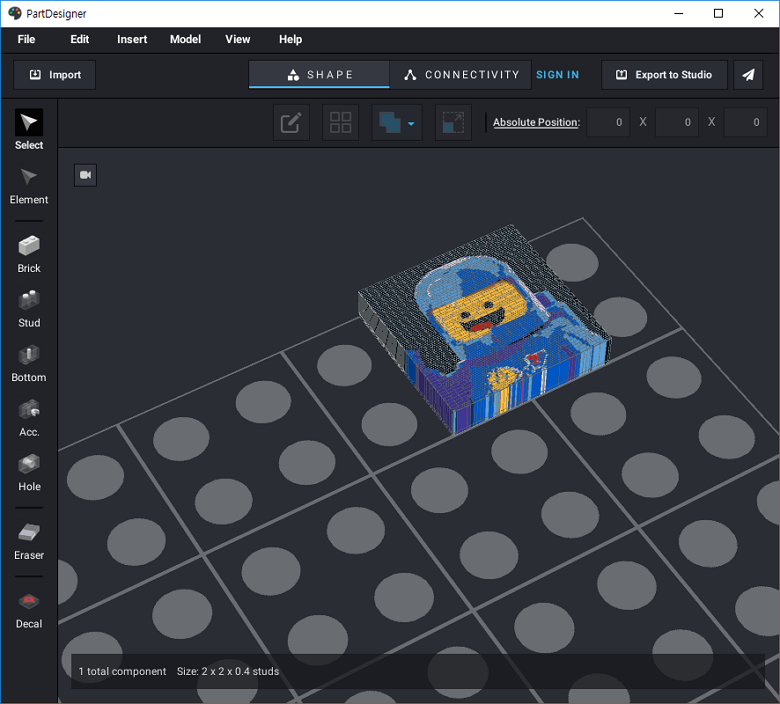Click the resize bounding box icon
Viewport: 780px width, 704px height.
click(x=453, y=122)
